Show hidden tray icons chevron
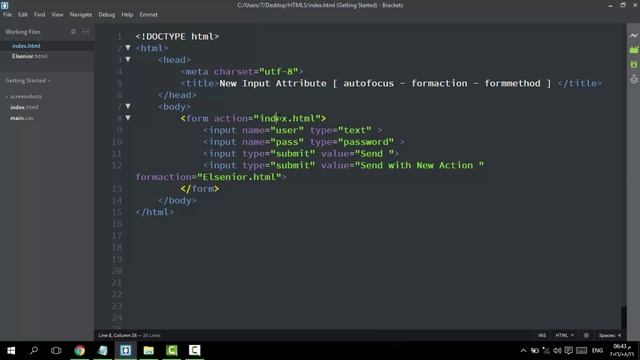640x360 pixels. coord(523,350)
